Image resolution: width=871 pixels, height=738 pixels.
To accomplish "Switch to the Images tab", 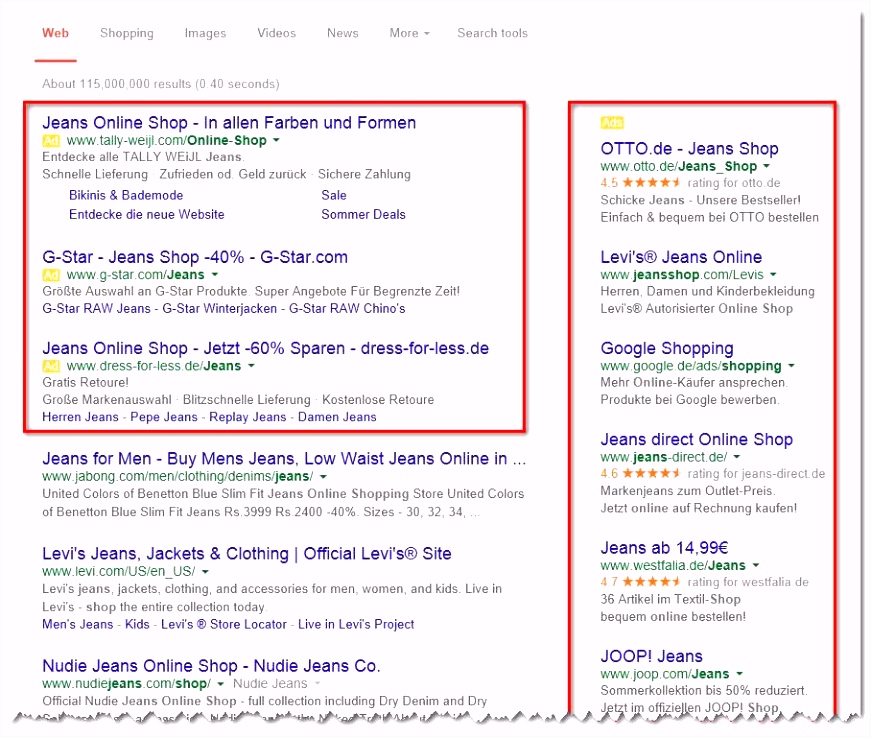I will tap(206, 33).
